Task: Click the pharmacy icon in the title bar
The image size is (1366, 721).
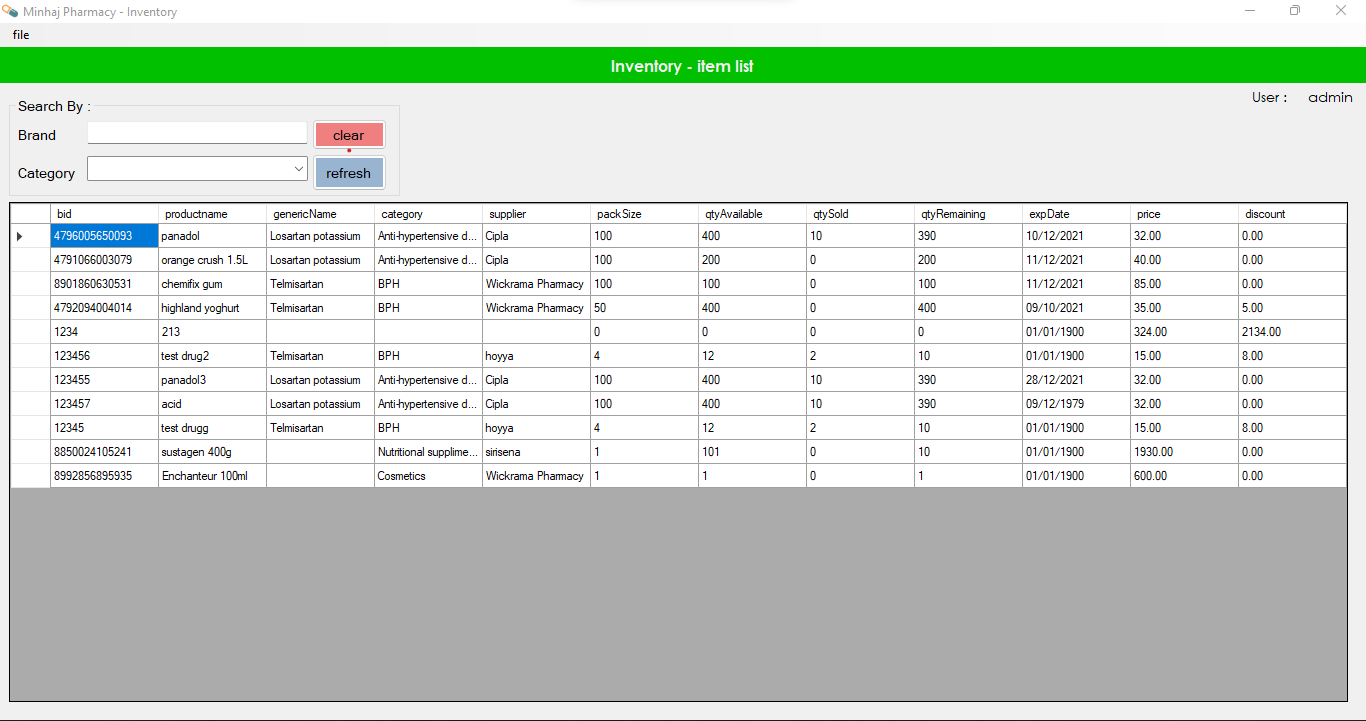Action: 11,10
